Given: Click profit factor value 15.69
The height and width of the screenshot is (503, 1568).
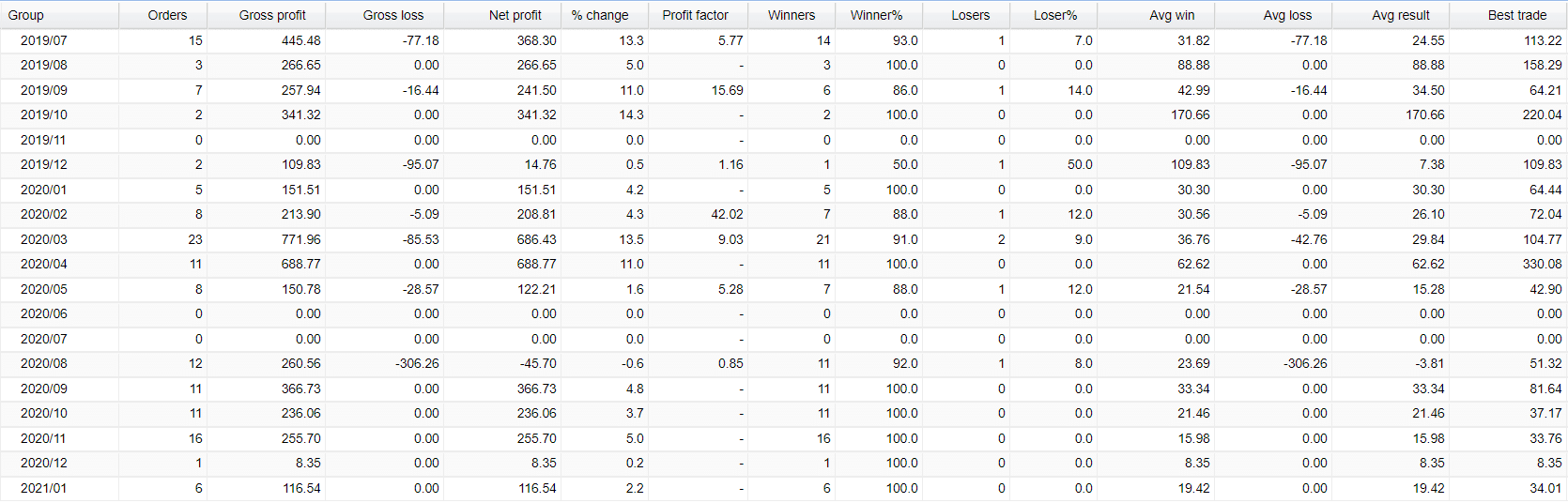Looking at the screenshot, I should (728, 90).
